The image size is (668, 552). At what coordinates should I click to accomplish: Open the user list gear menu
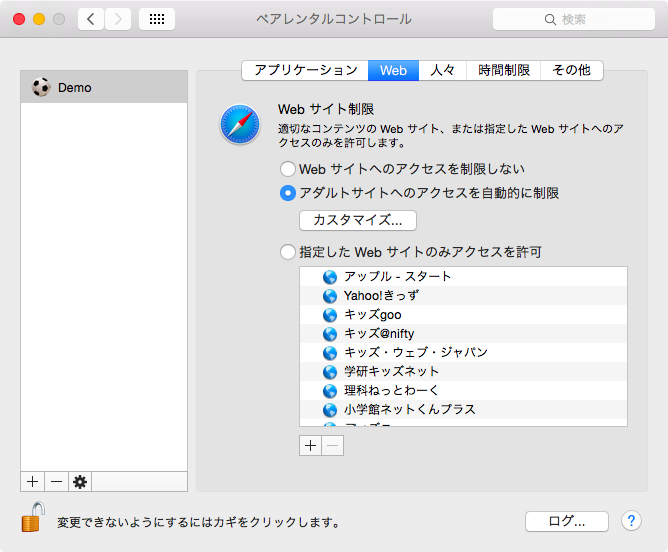tap(80, 482)
